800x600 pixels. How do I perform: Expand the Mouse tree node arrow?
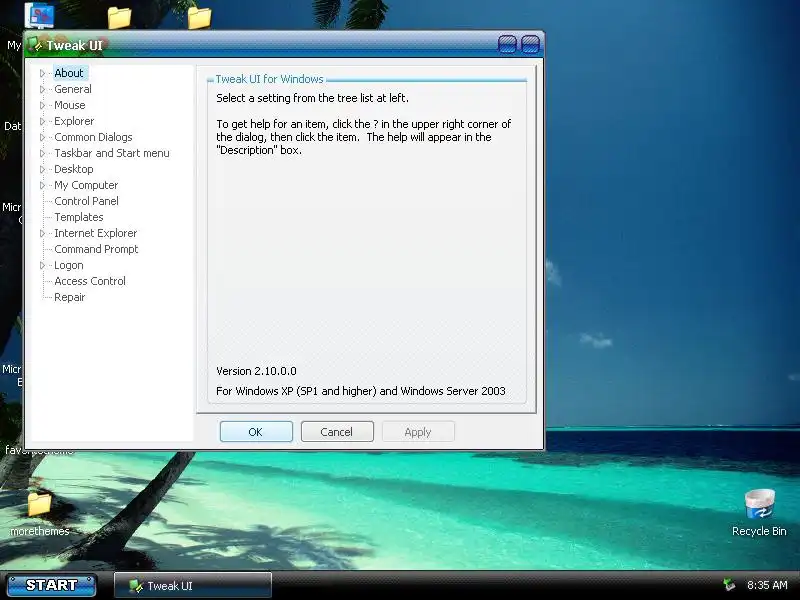43,105
